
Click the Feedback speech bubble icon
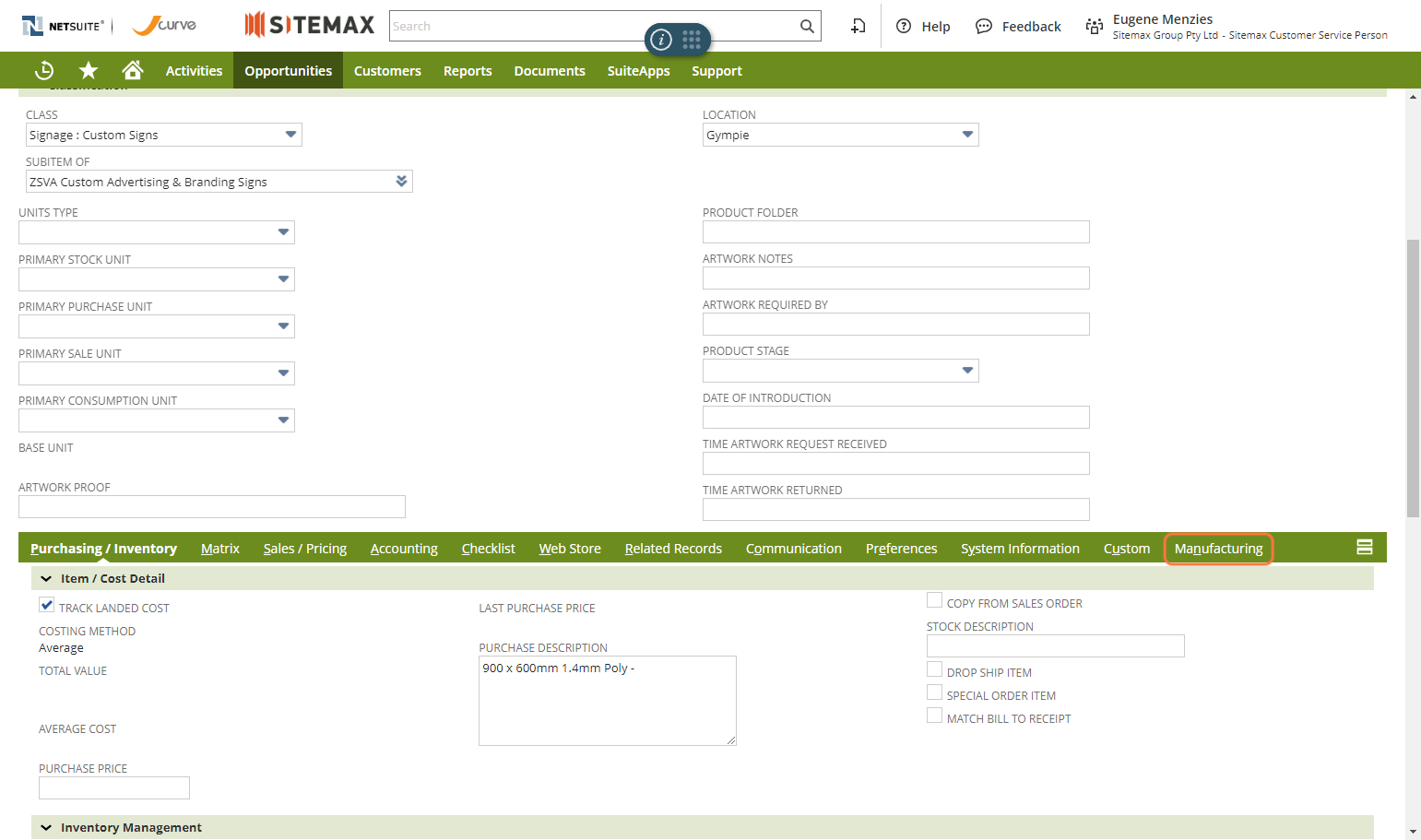tap(984, 26)
